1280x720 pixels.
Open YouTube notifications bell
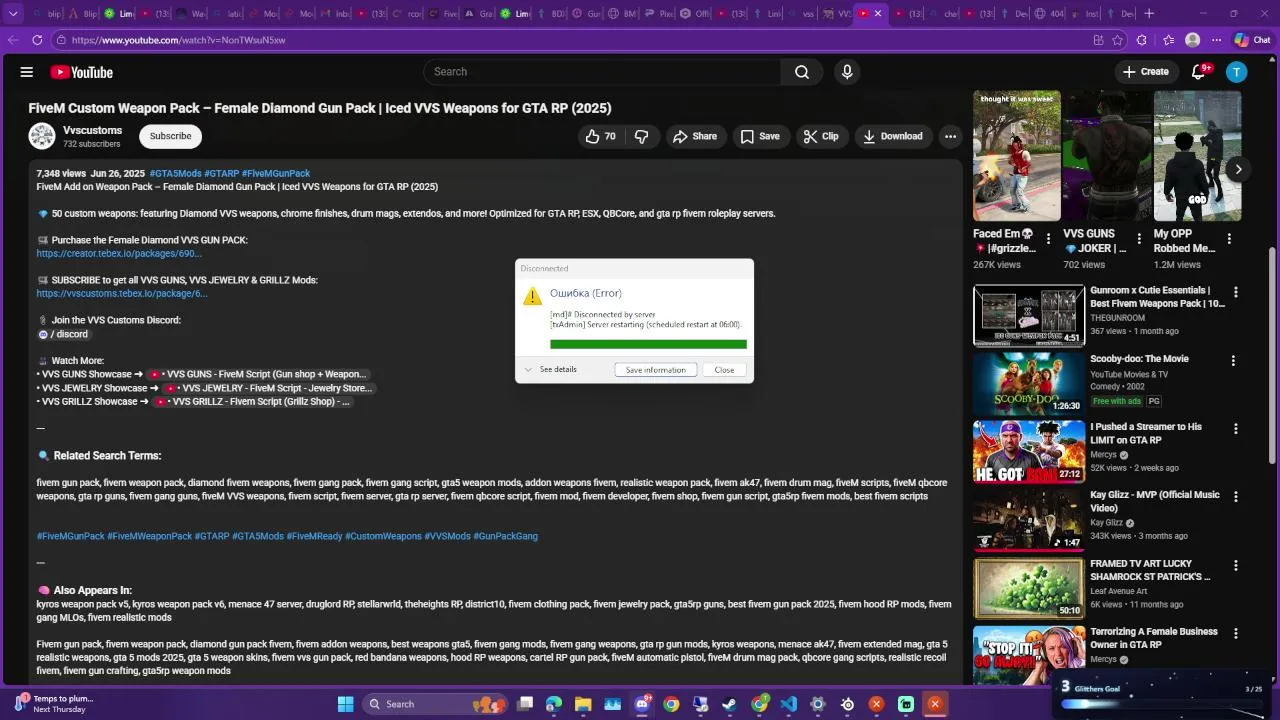1199,72
